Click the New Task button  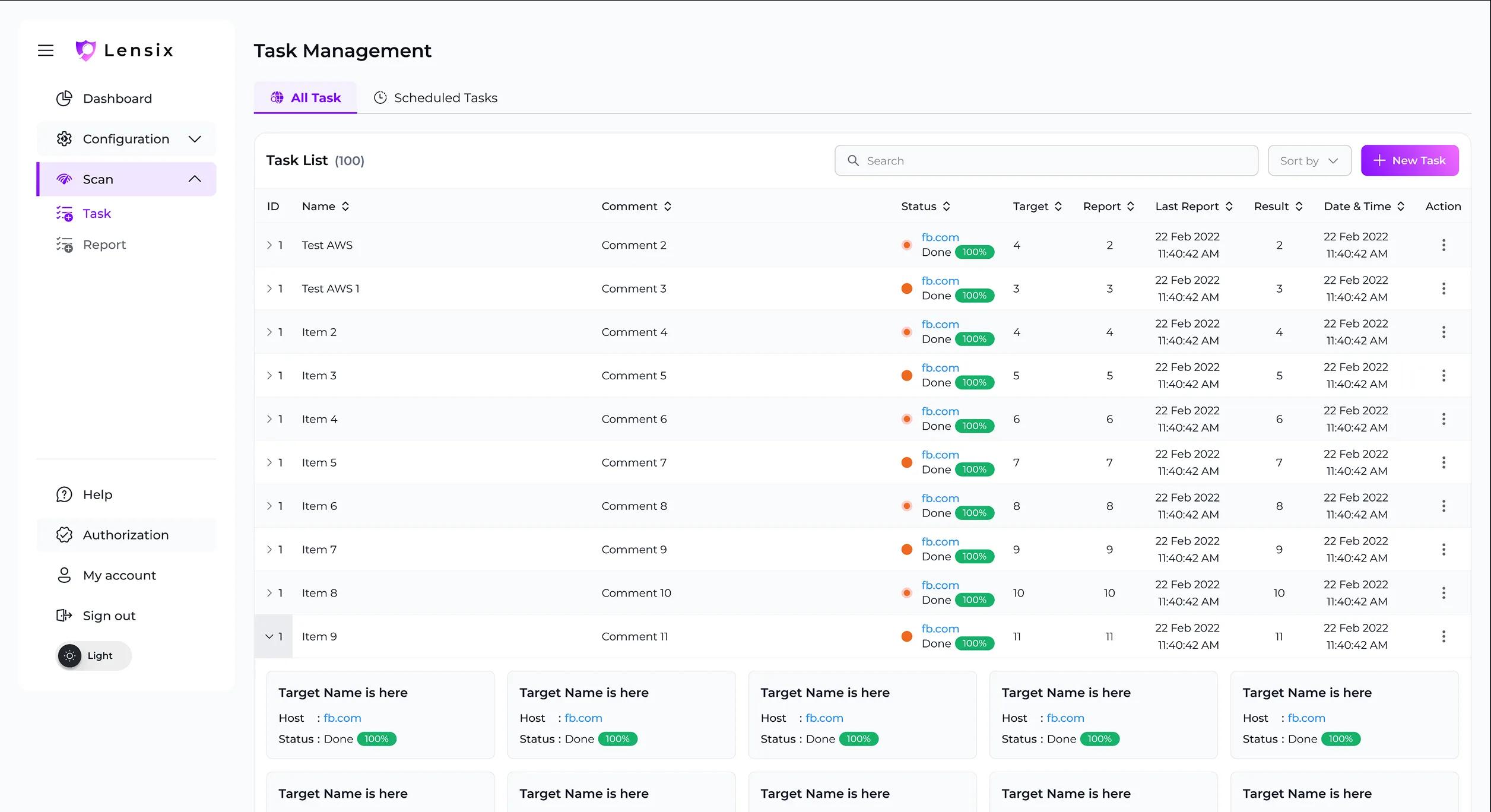click(1410, 161)
